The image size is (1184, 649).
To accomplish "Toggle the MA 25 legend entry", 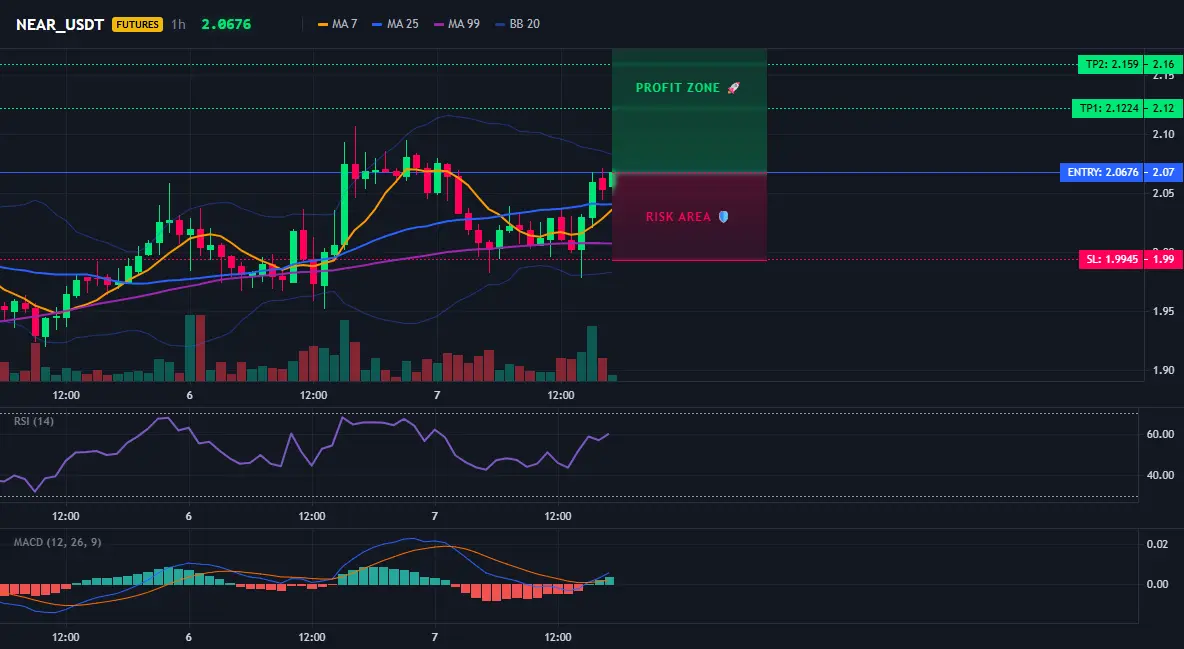I will click(395, 24).
